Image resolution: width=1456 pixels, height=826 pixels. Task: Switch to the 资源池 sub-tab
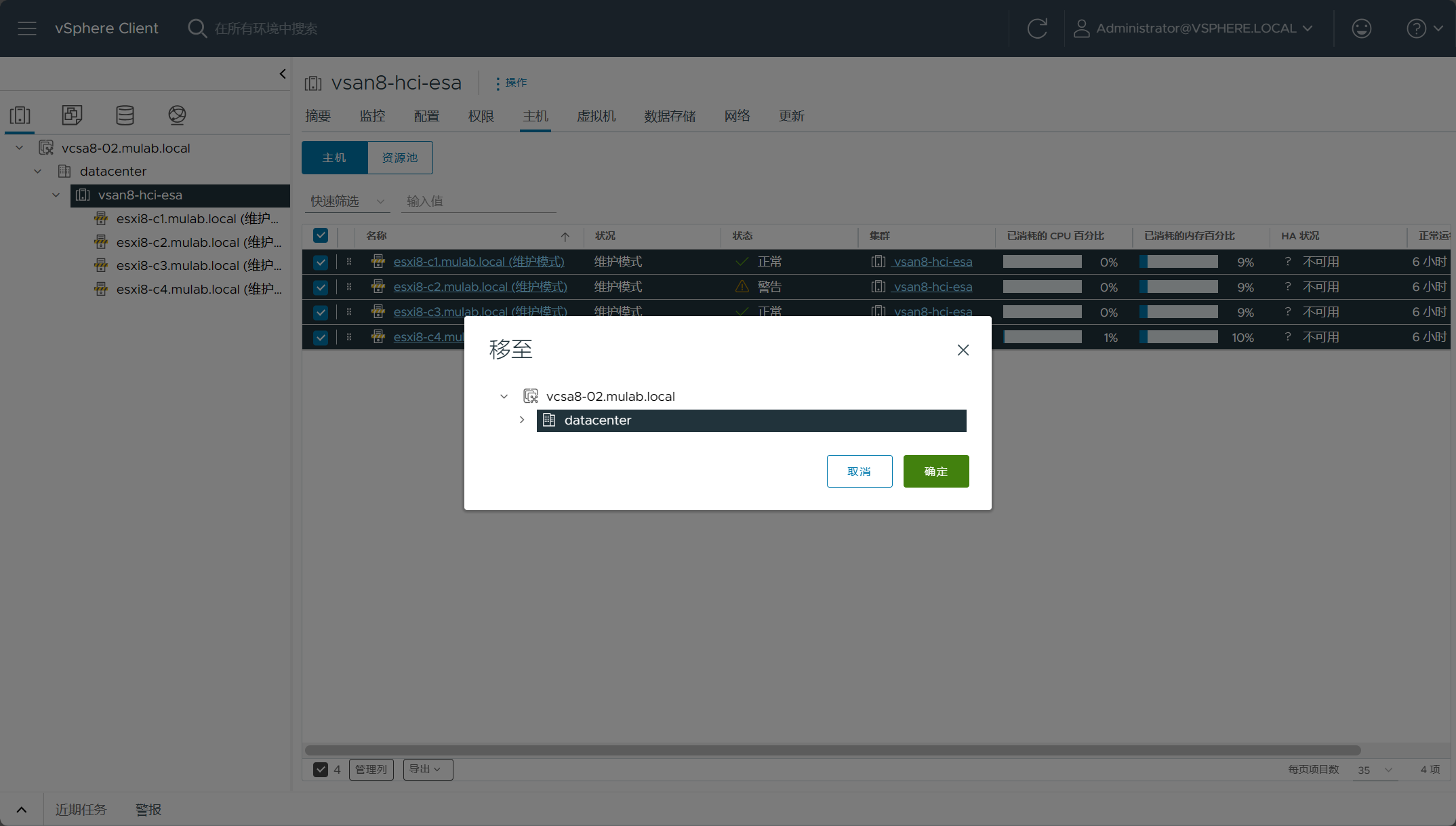tap(400, 158)
